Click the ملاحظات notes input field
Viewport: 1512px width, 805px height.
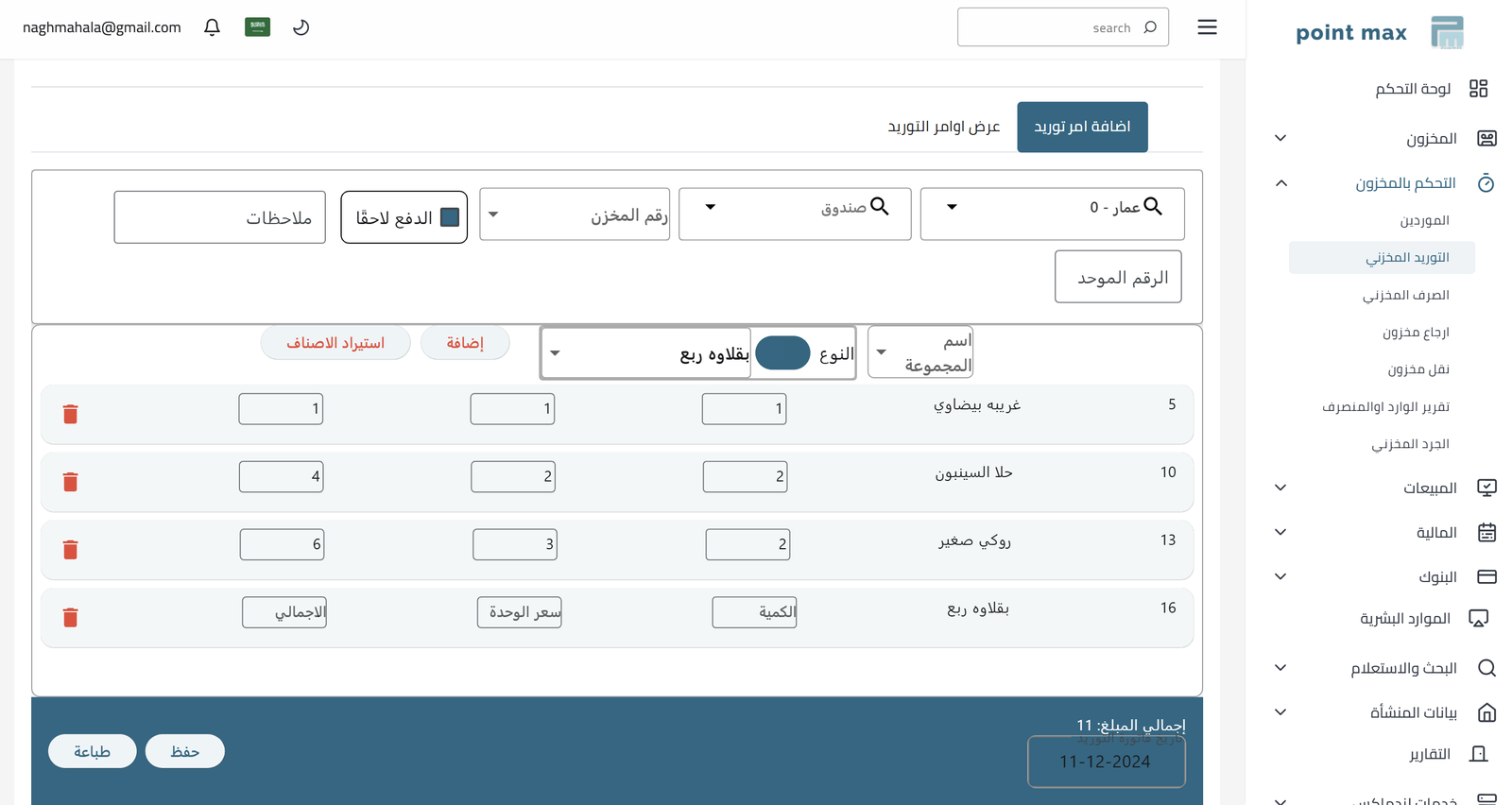(219, 217)
